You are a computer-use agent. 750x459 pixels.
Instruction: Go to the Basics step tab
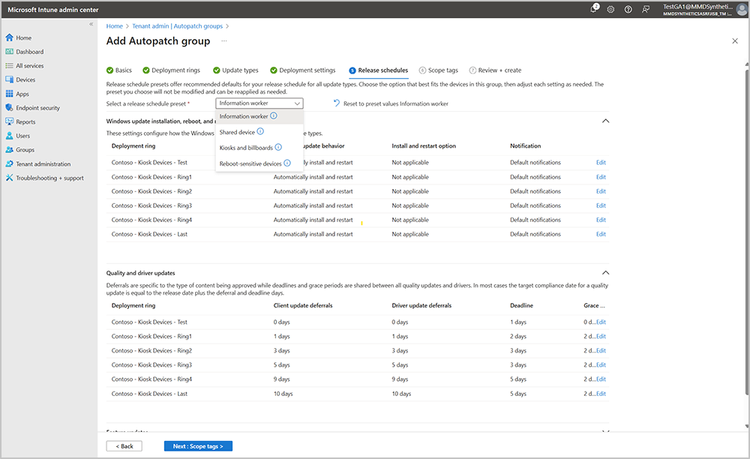point(119,70)
